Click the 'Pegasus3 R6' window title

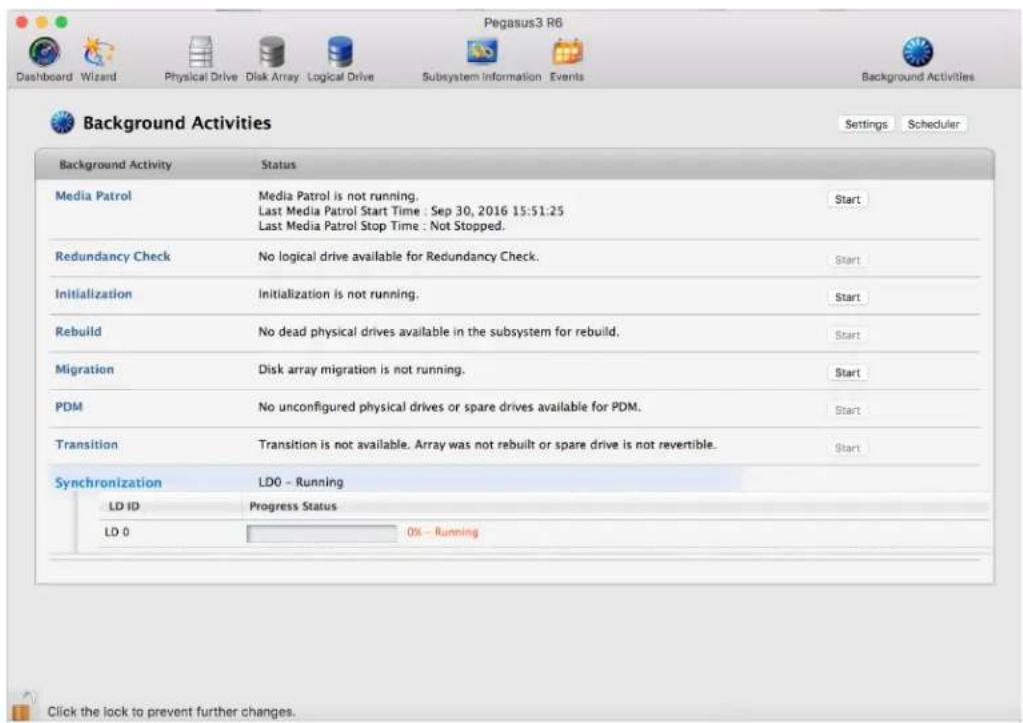523,23
